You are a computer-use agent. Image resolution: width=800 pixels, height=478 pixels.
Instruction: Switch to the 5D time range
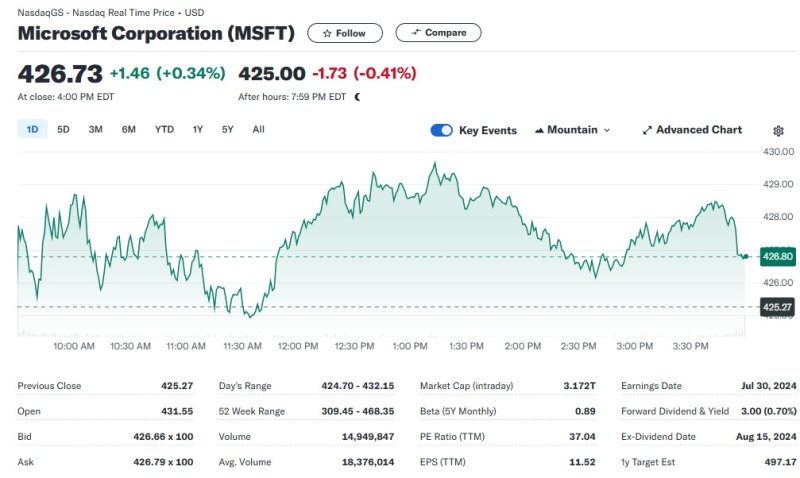pyautogui.click(x=63, y=129)
